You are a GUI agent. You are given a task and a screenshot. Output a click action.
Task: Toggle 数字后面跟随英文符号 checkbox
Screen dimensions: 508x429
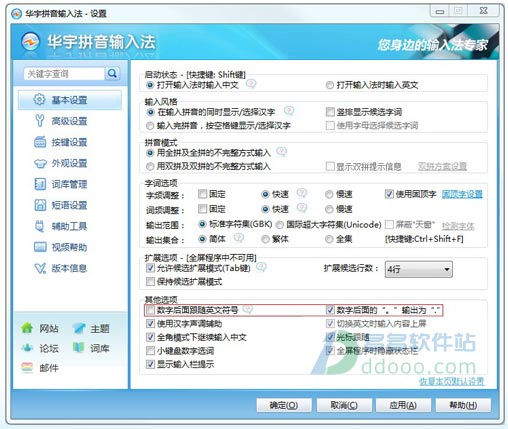click(150, 310)
